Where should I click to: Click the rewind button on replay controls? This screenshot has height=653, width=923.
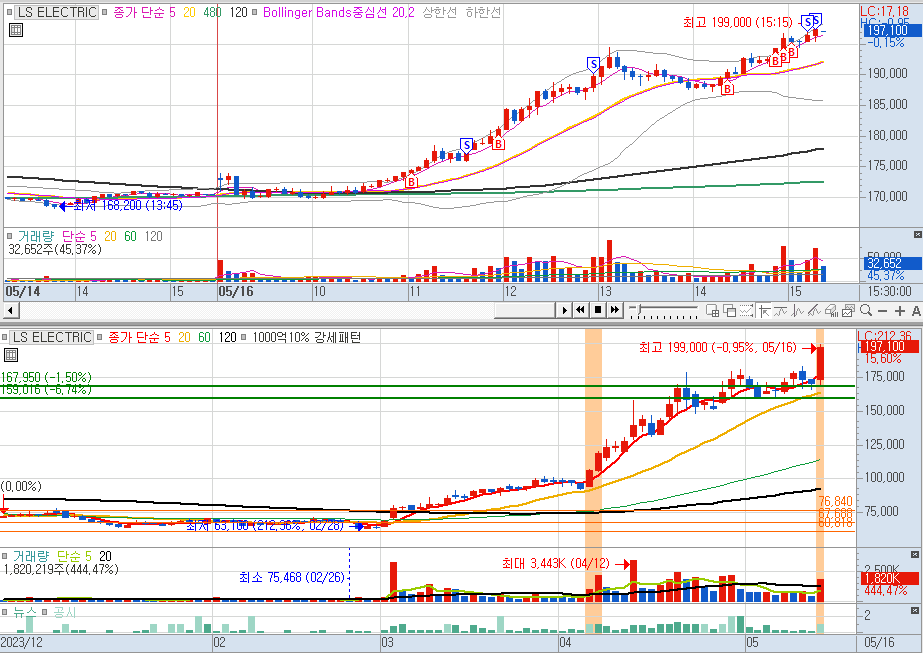580,310
